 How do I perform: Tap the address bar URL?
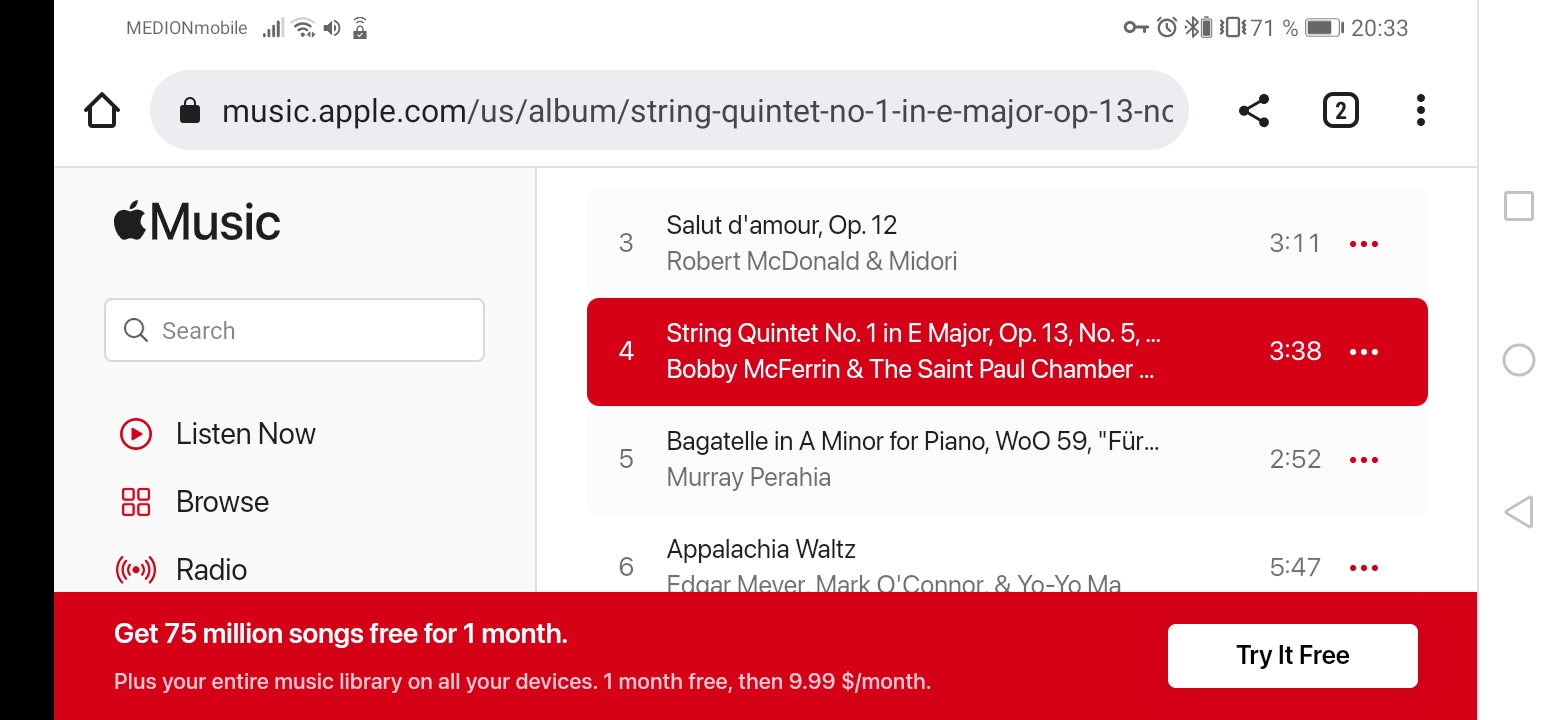[696, 110]
